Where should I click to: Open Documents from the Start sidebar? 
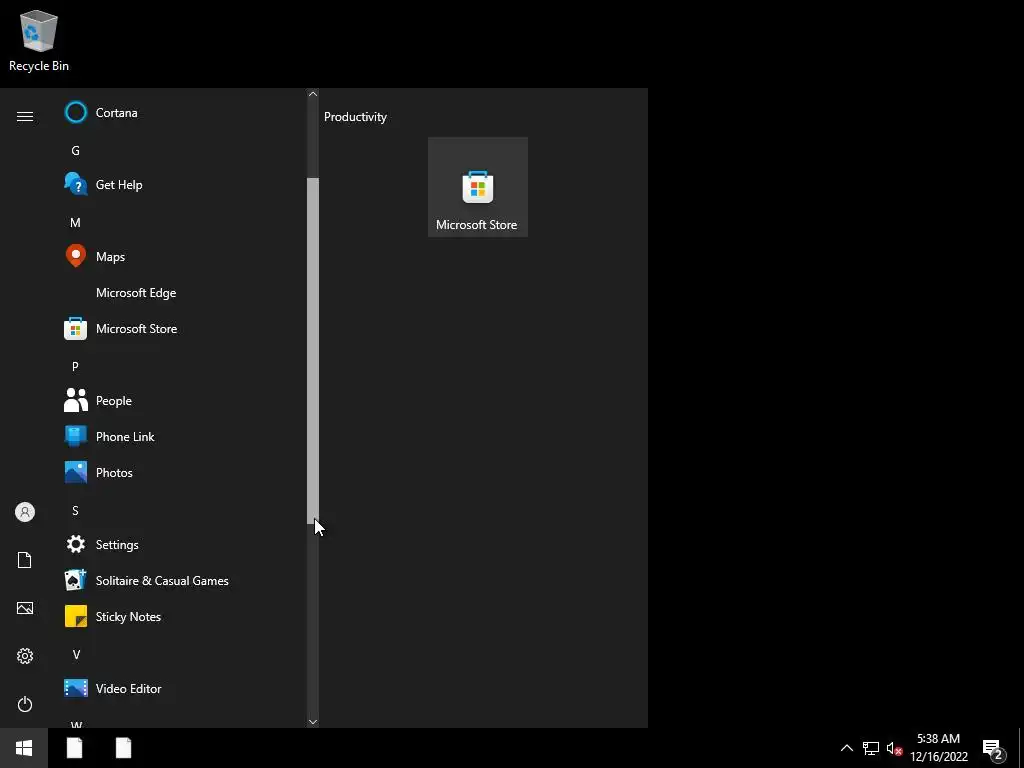pyautogui.click(x=25, y=560)
